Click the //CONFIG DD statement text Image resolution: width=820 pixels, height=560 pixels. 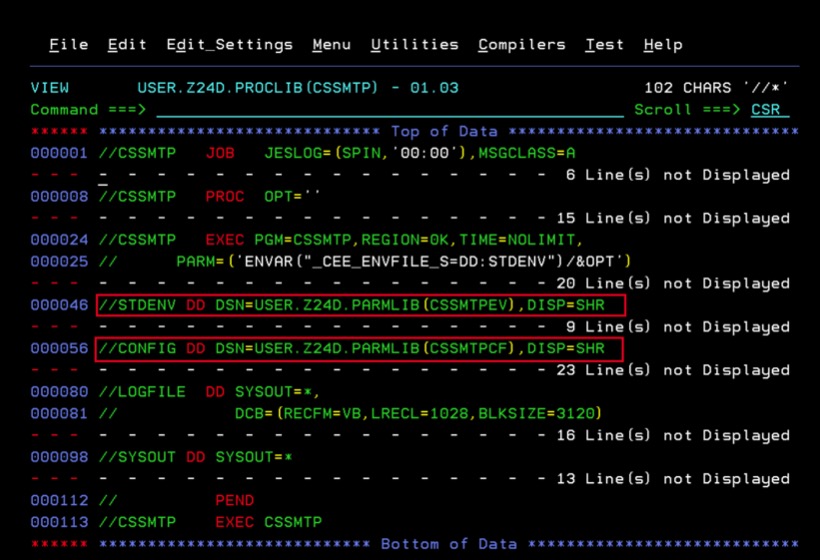pyautogui.click(x=351, y=348)
